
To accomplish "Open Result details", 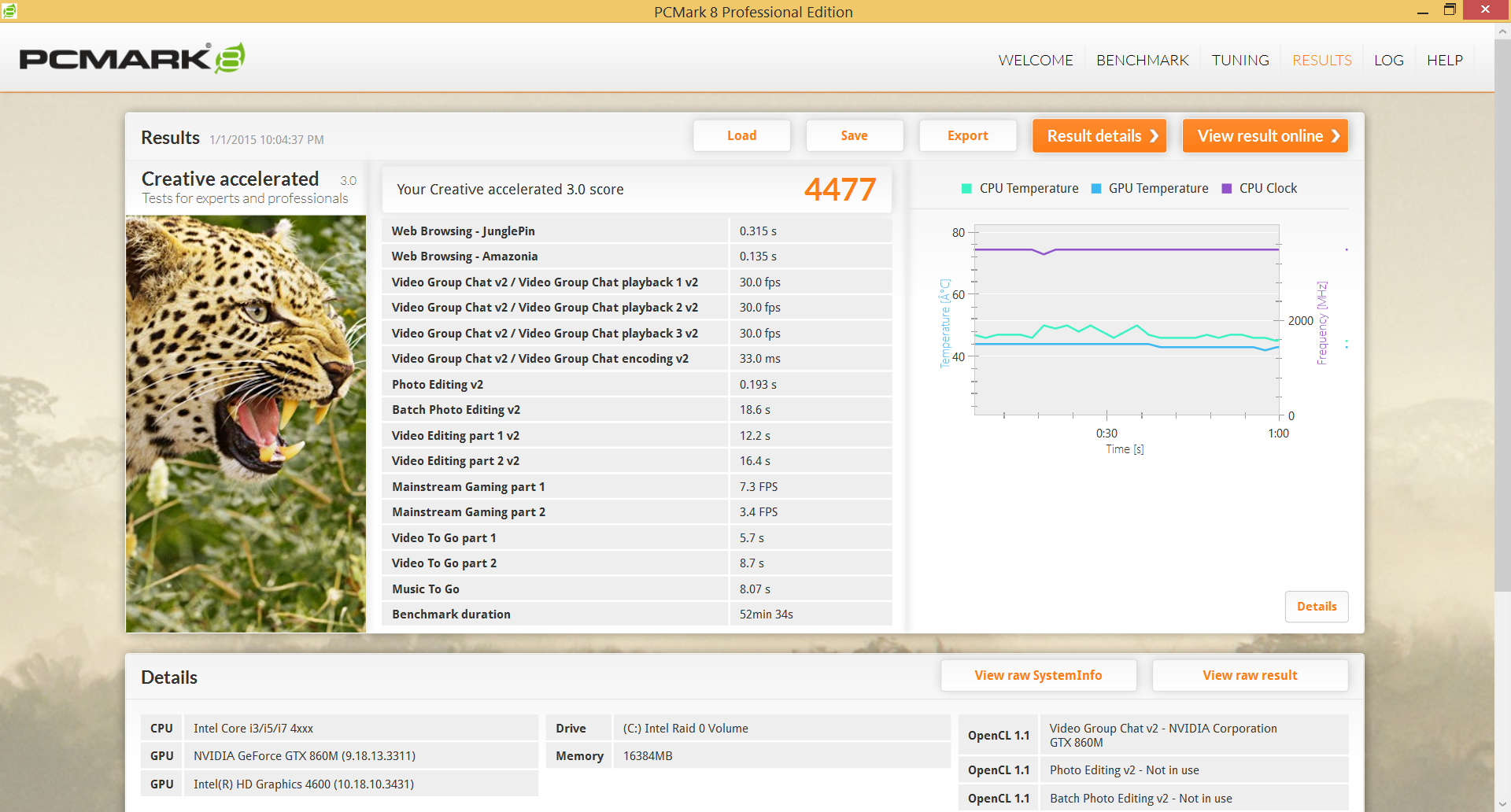I will click(1099, 135).
